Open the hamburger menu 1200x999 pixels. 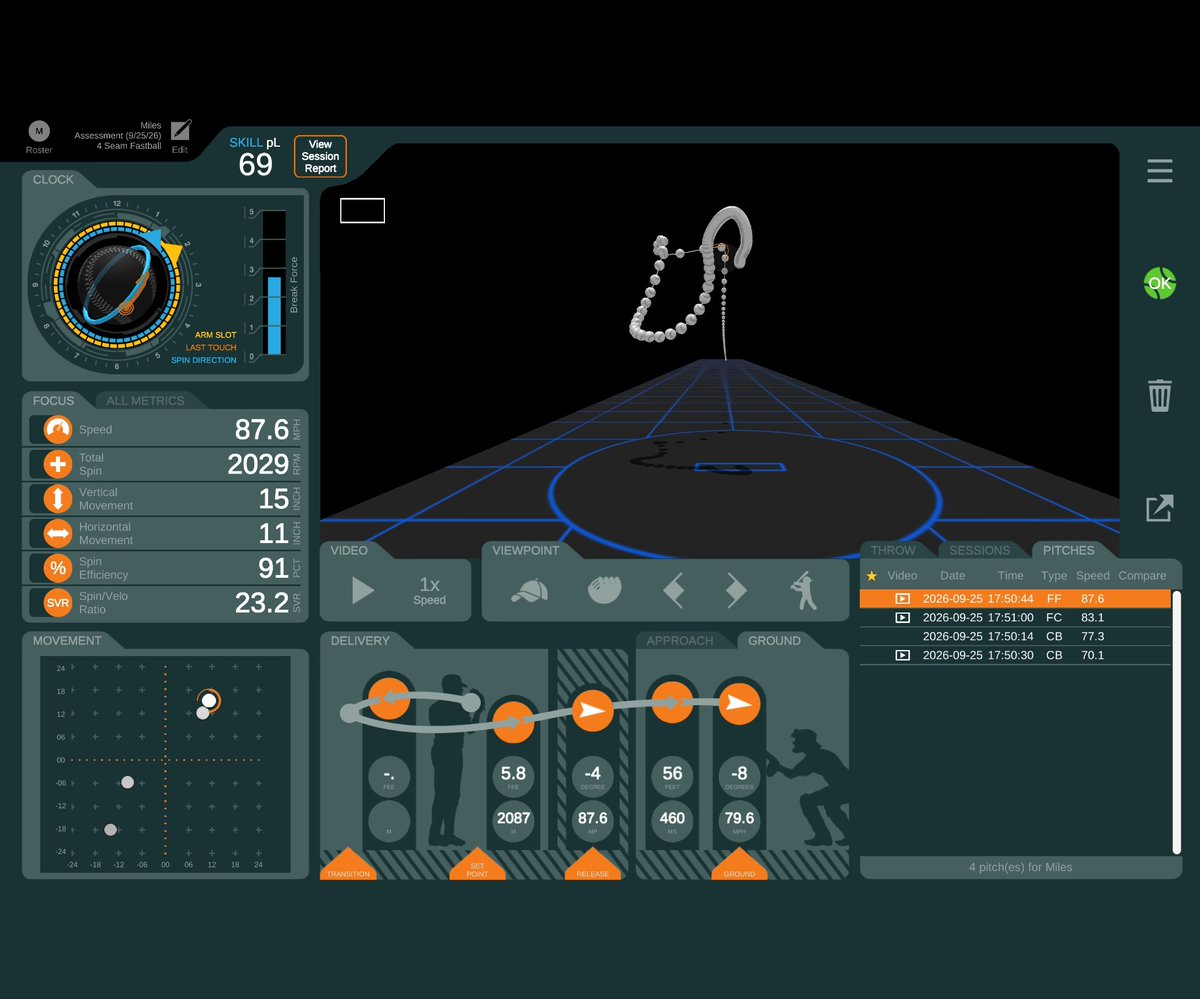point(1160,171)
